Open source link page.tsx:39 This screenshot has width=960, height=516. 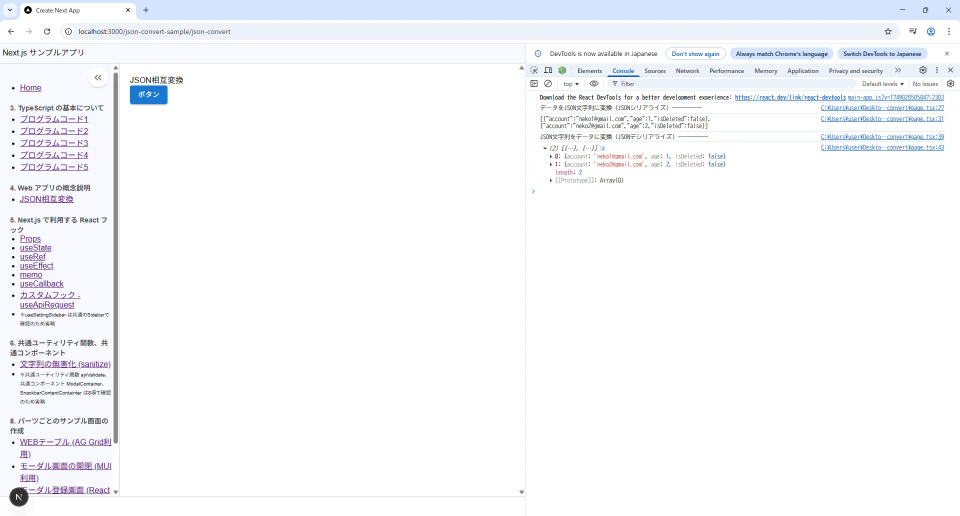point(882,137)
